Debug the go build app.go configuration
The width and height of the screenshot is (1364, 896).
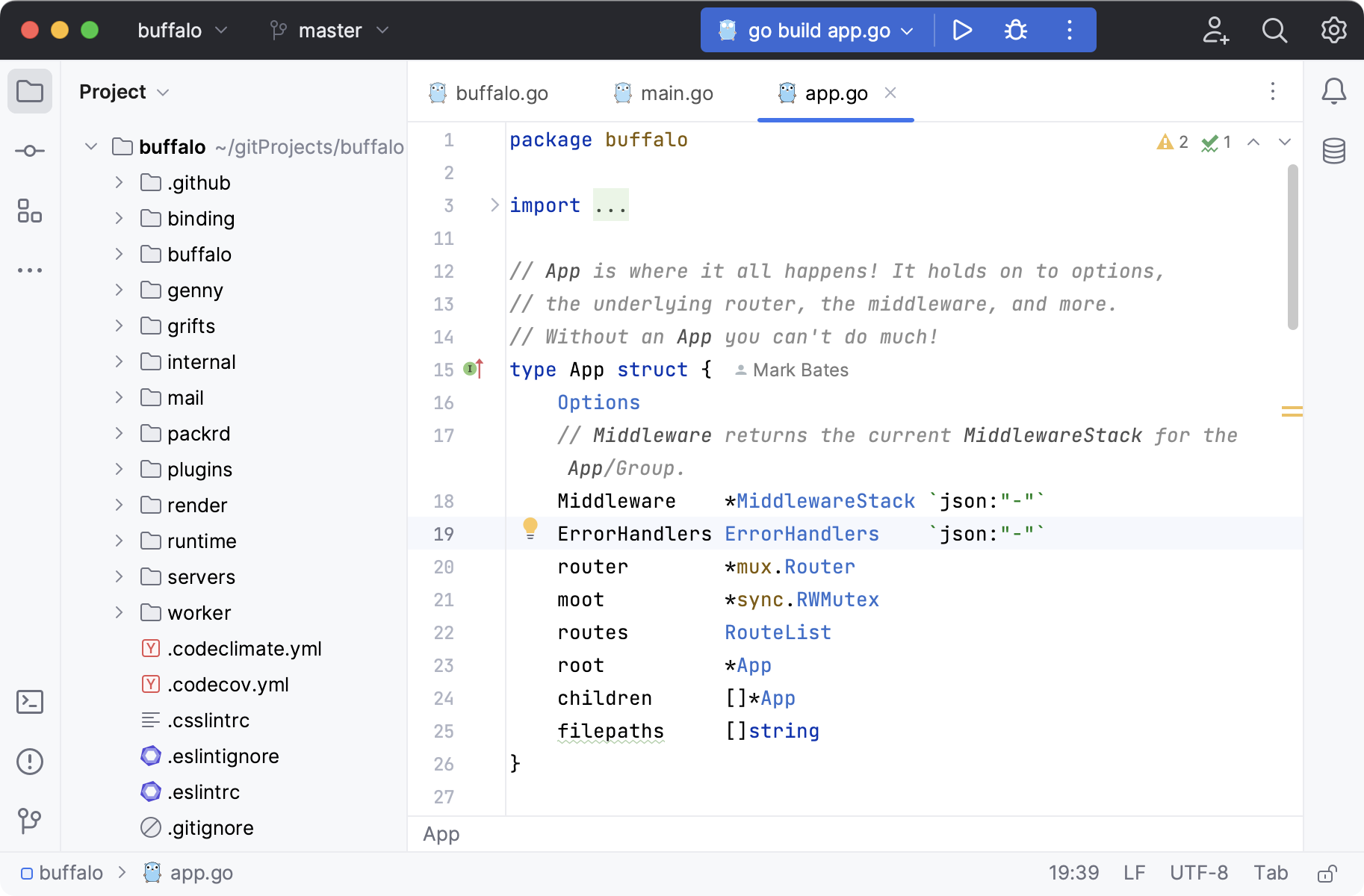point(1016,30)
